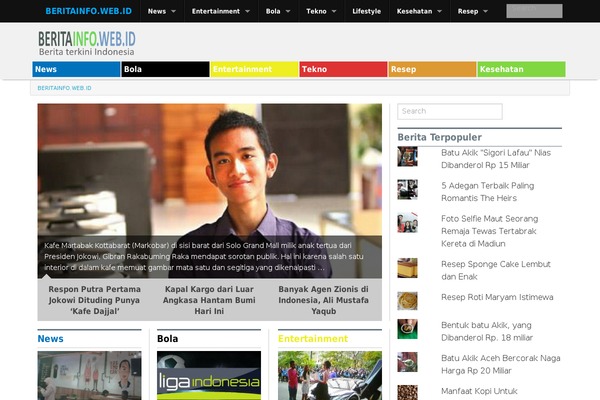Viewport: 600px width, 400px height.
Task: Expand the News dropdown arrow in top navigation
Action: coord(173,11)
